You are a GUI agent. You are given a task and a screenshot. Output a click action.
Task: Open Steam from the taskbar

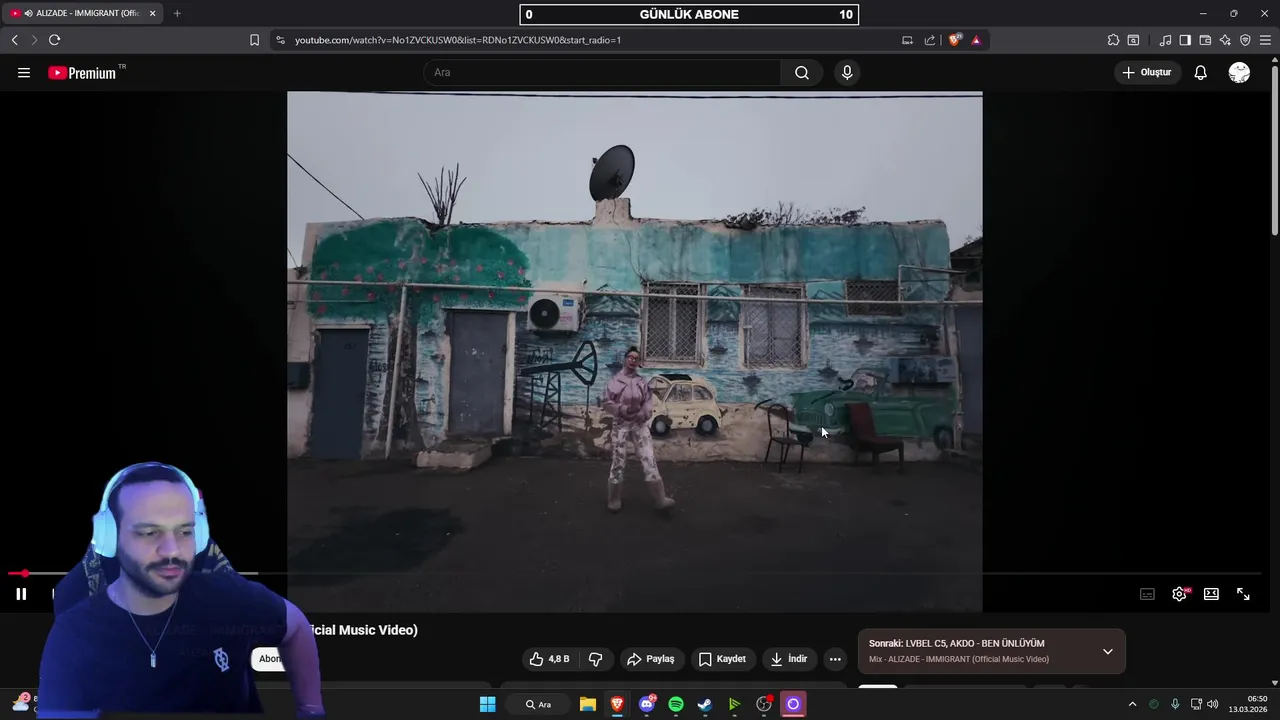[x=705, y=704]
